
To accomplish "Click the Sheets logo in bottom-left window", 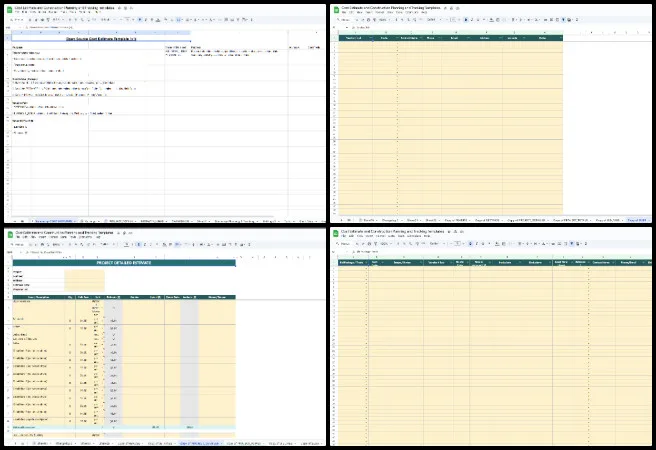I will (x=8, y=234).
